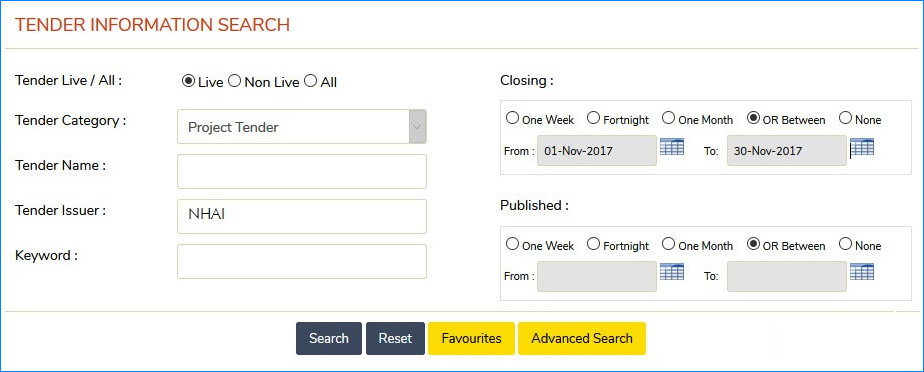Click the Keyword input field
Viewport: 924px width, 372px height.
click(302, 261)
